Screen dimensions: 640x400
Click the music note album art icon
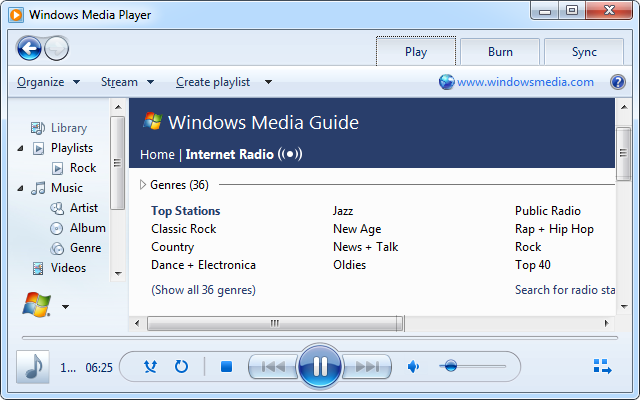pyautogui.click(x=33, y=367)
